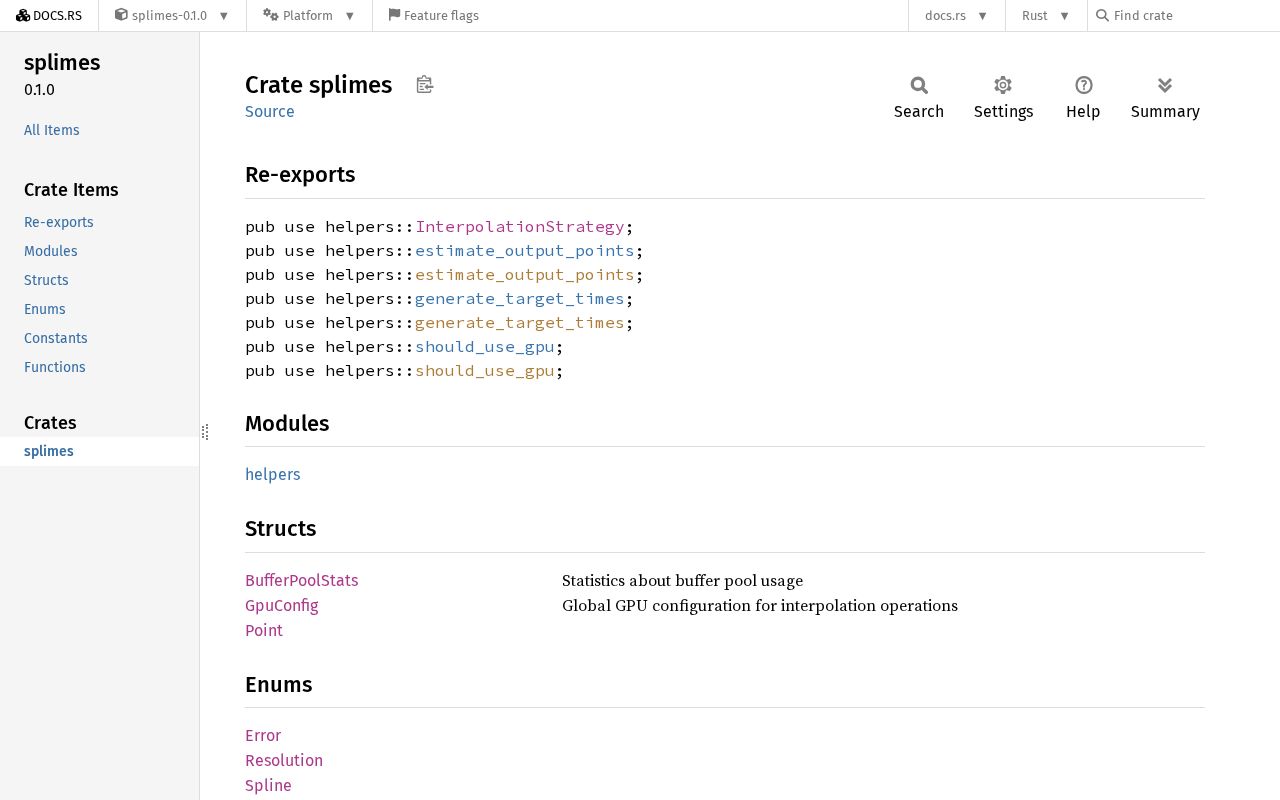Click the GpuConfig description text

pyautogui.click(x=760, y=606)
